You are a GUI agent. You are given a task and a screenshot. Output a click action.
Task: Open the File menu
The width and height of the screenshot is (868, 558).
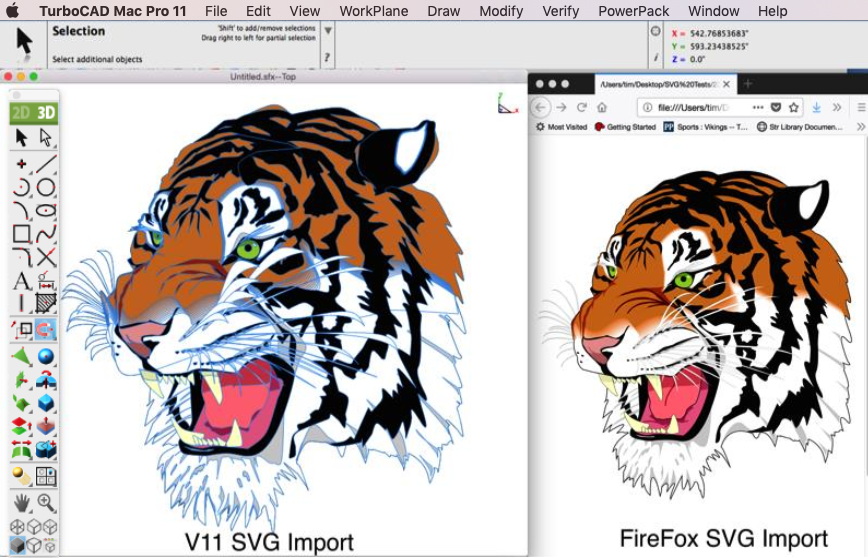[216, 11]
